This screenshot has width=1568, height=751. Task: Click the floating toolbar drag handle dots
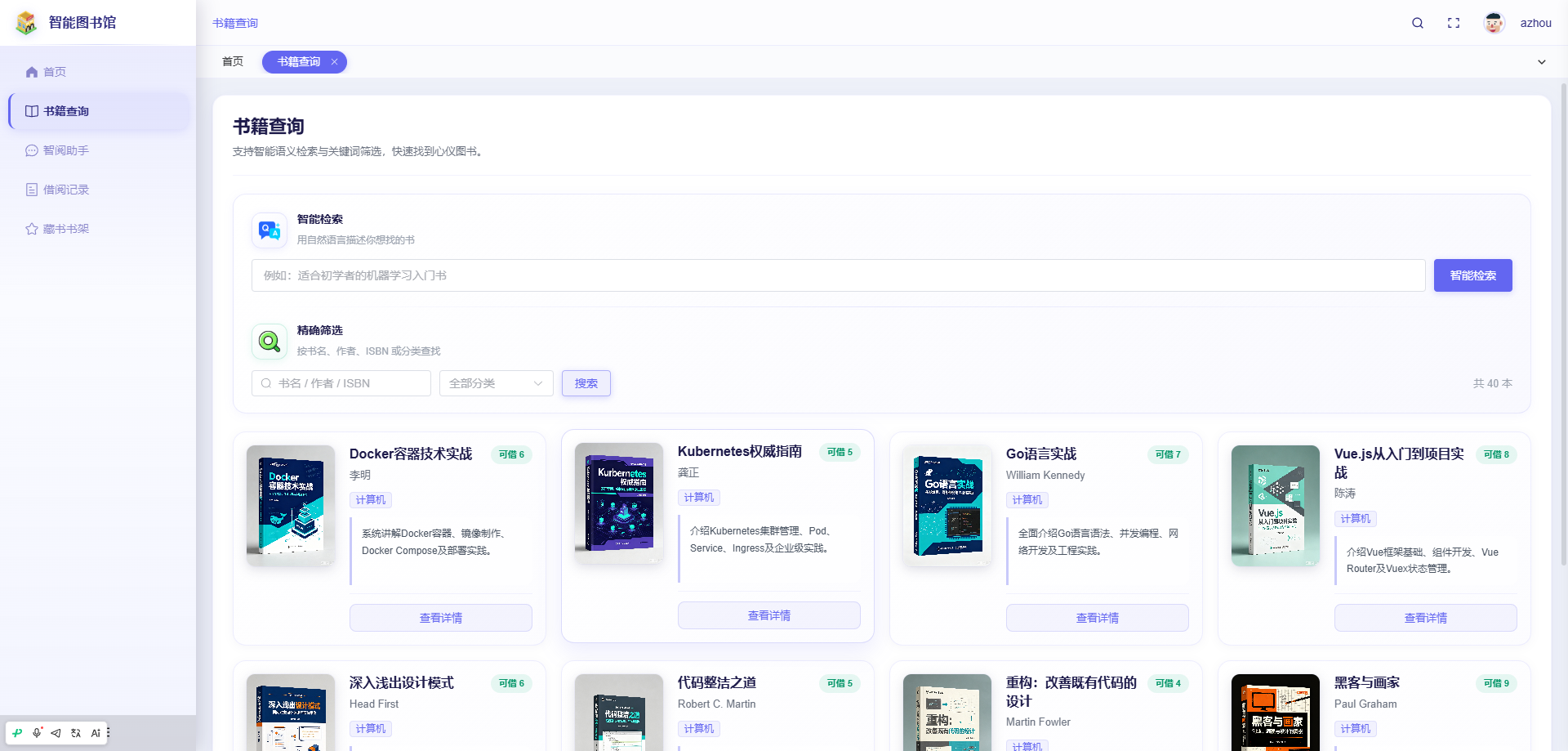click(x=109, y=733)
